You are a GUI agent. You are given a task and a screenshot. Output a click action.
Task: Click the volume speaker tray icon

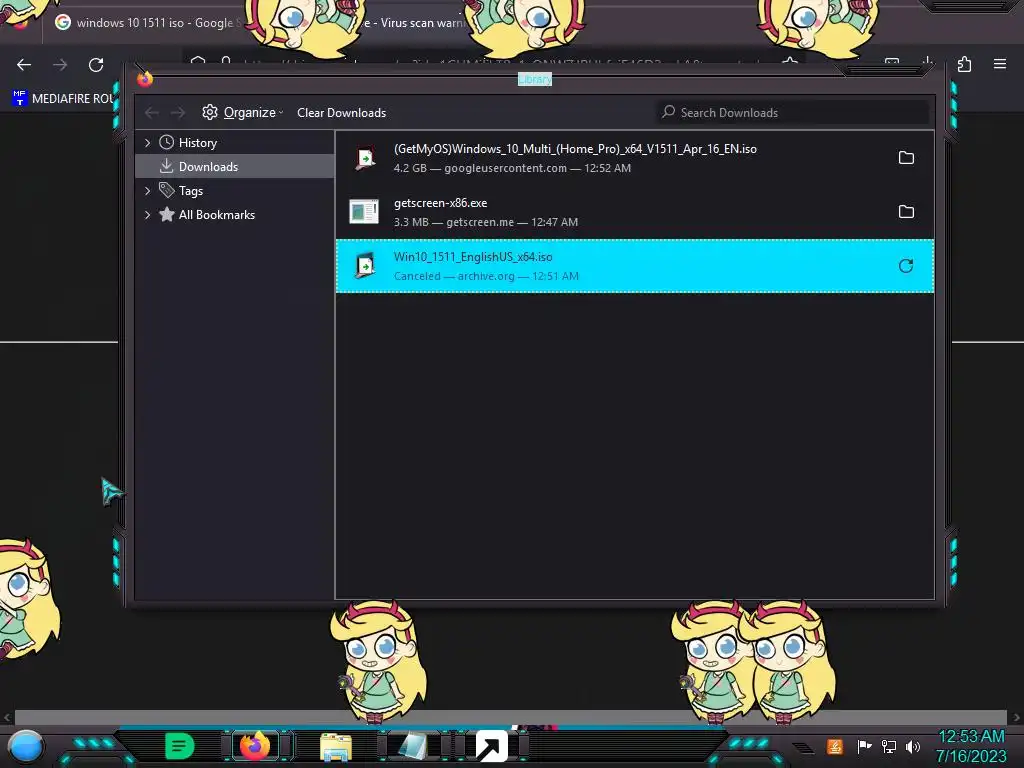pos(912,746)
